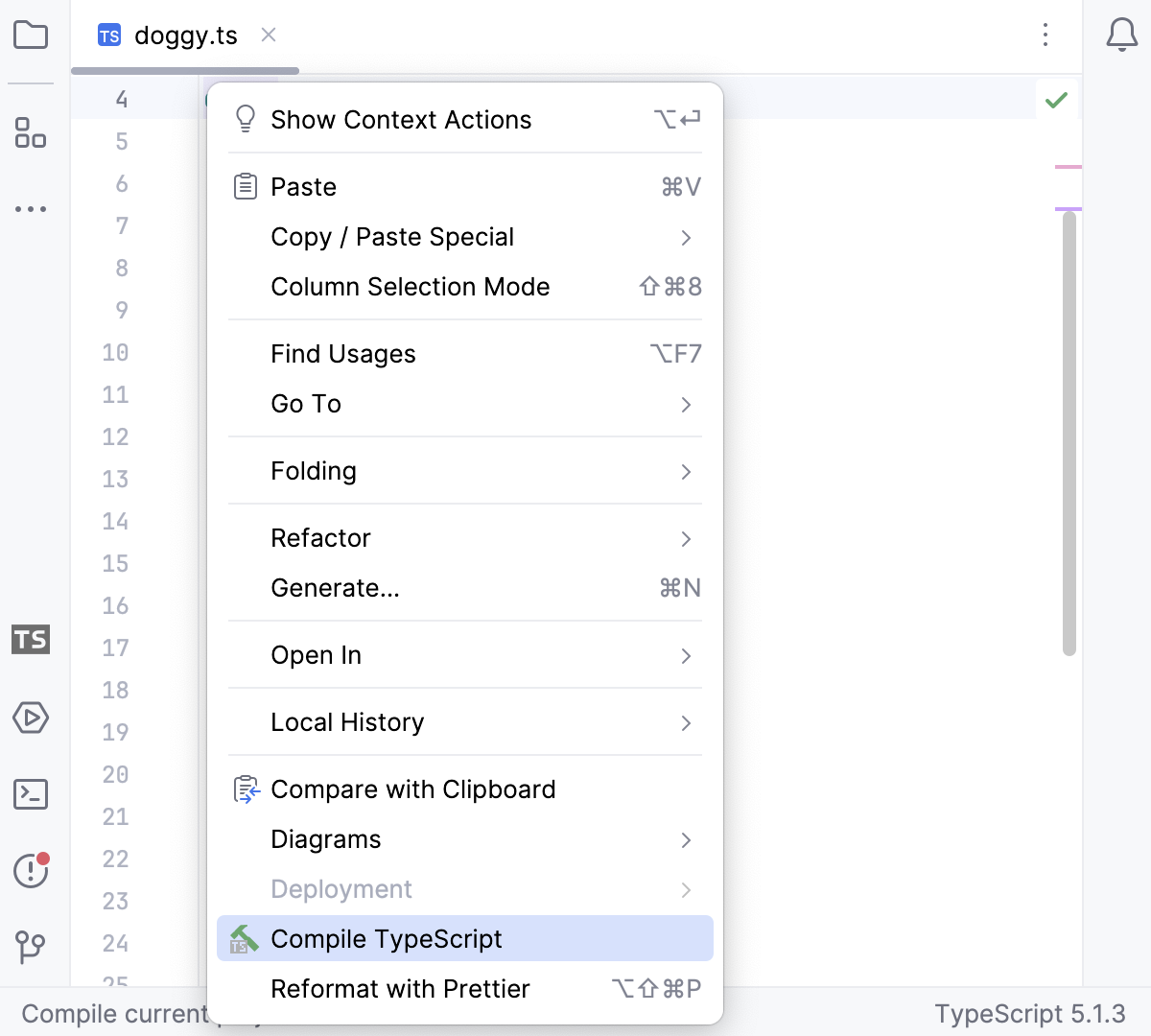
Task: Open the TypeScript 5.1.3 version widget
Action: point(1031,1013)
